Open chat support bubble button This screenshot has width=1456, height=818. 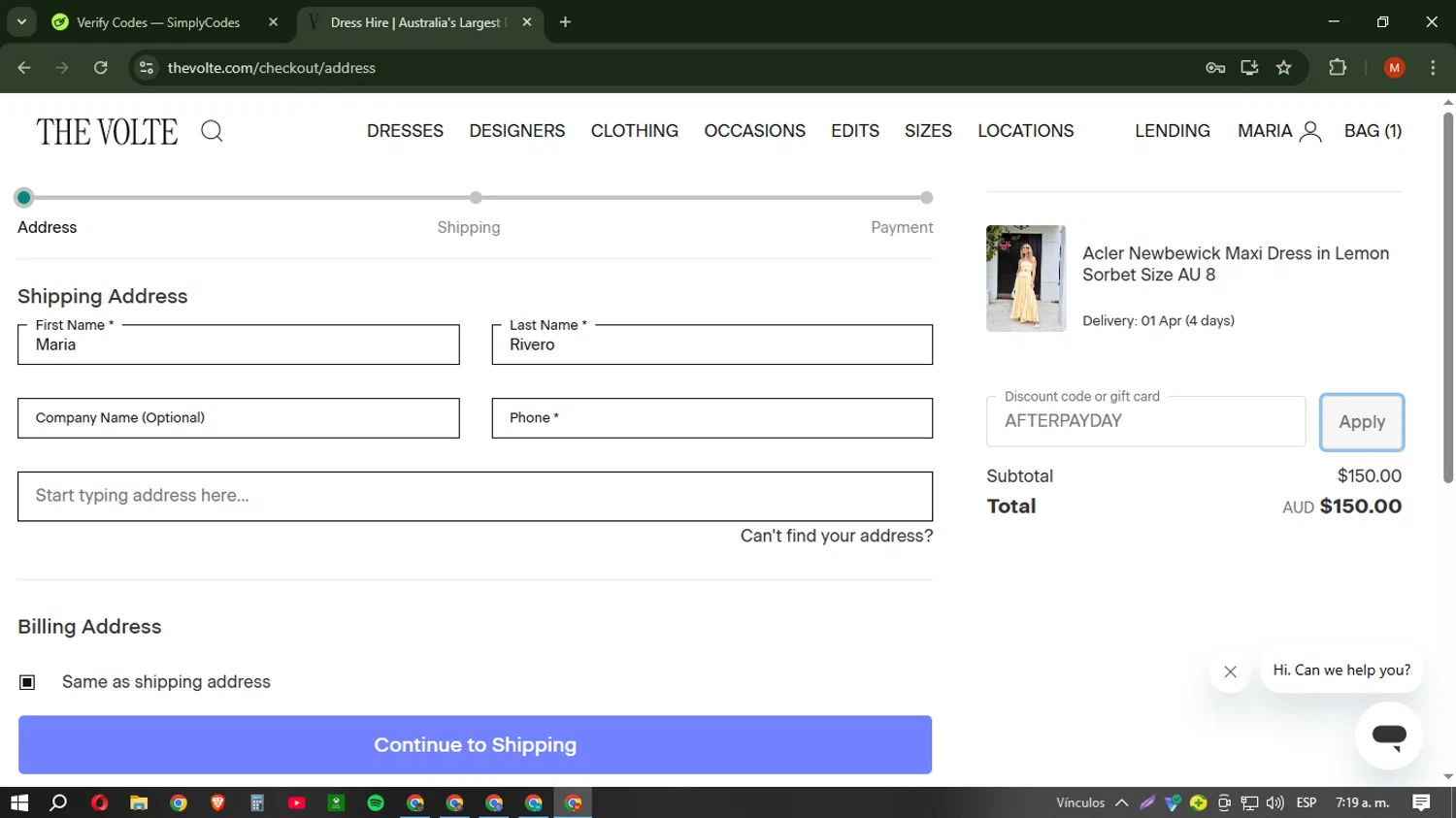(x=1389, y=736)
